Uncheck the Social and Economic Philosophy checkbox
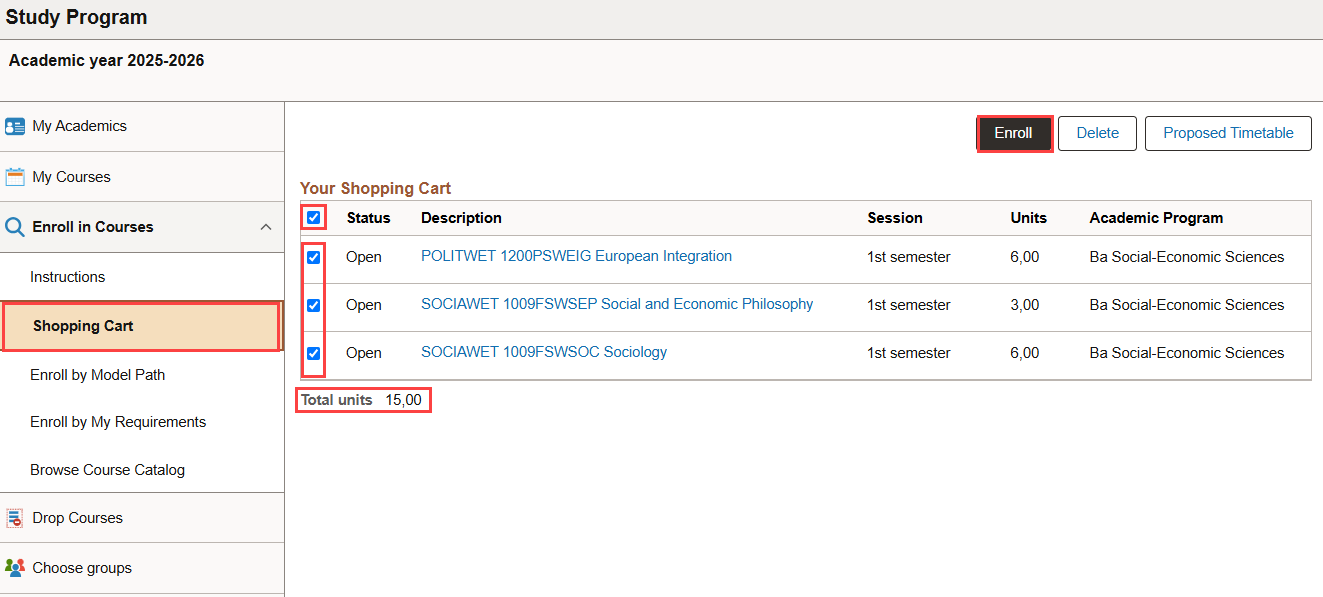 [314, 305]
